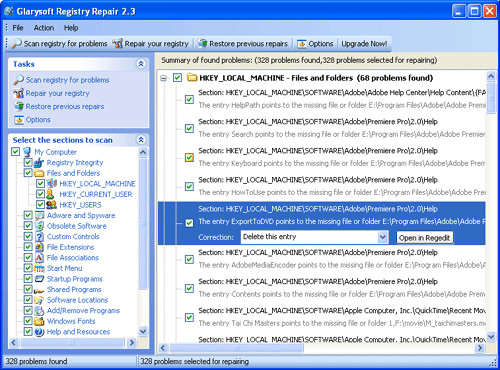Click the Options toolbar icon
Image resolution: width=500 pixels, height=370 pixels.
(x=302, y=44)
